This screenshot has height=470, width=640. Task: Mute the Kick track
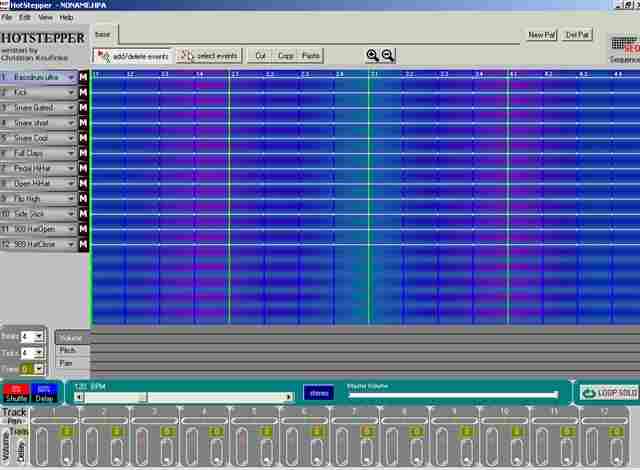[x=83, y=92]
